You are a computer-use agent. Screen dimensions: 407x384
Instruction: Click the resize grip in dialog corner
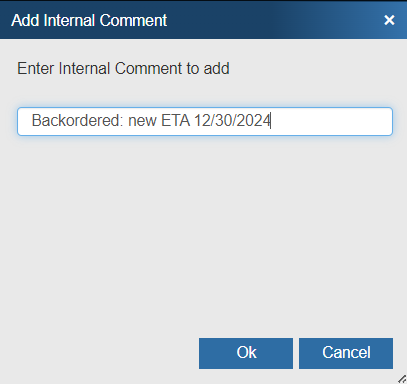(x=402, y=379)
